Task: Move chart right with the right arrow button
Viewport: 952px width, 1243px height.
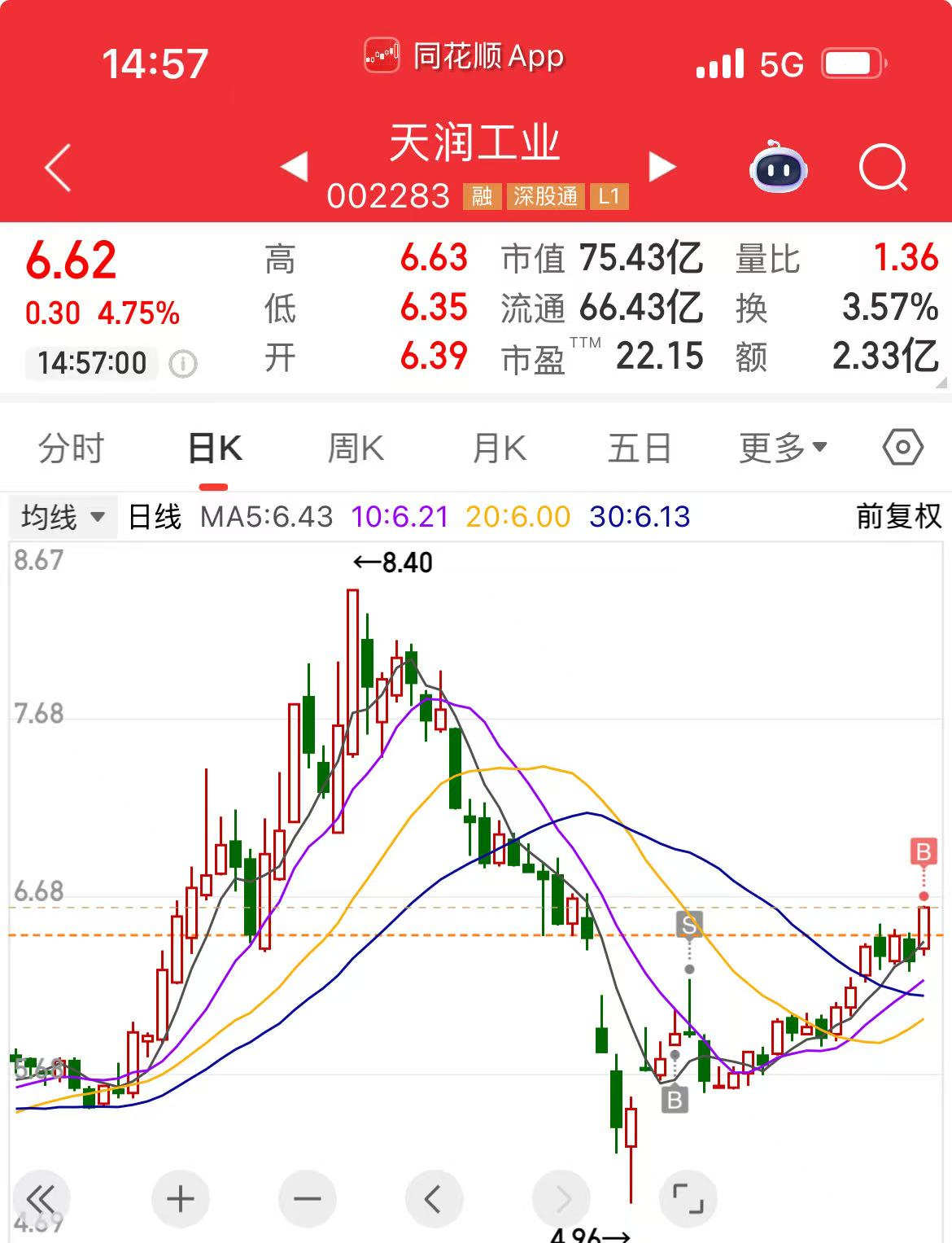Action: click(x=561, y=1199)
